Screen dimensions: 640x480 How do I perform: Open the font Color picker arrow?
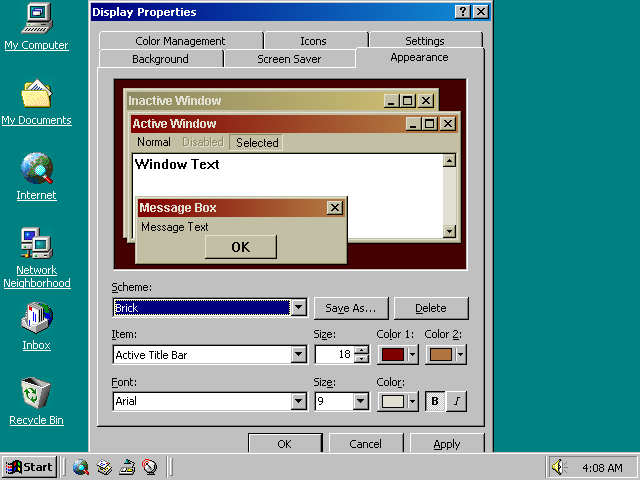click(x=412, y=402)
